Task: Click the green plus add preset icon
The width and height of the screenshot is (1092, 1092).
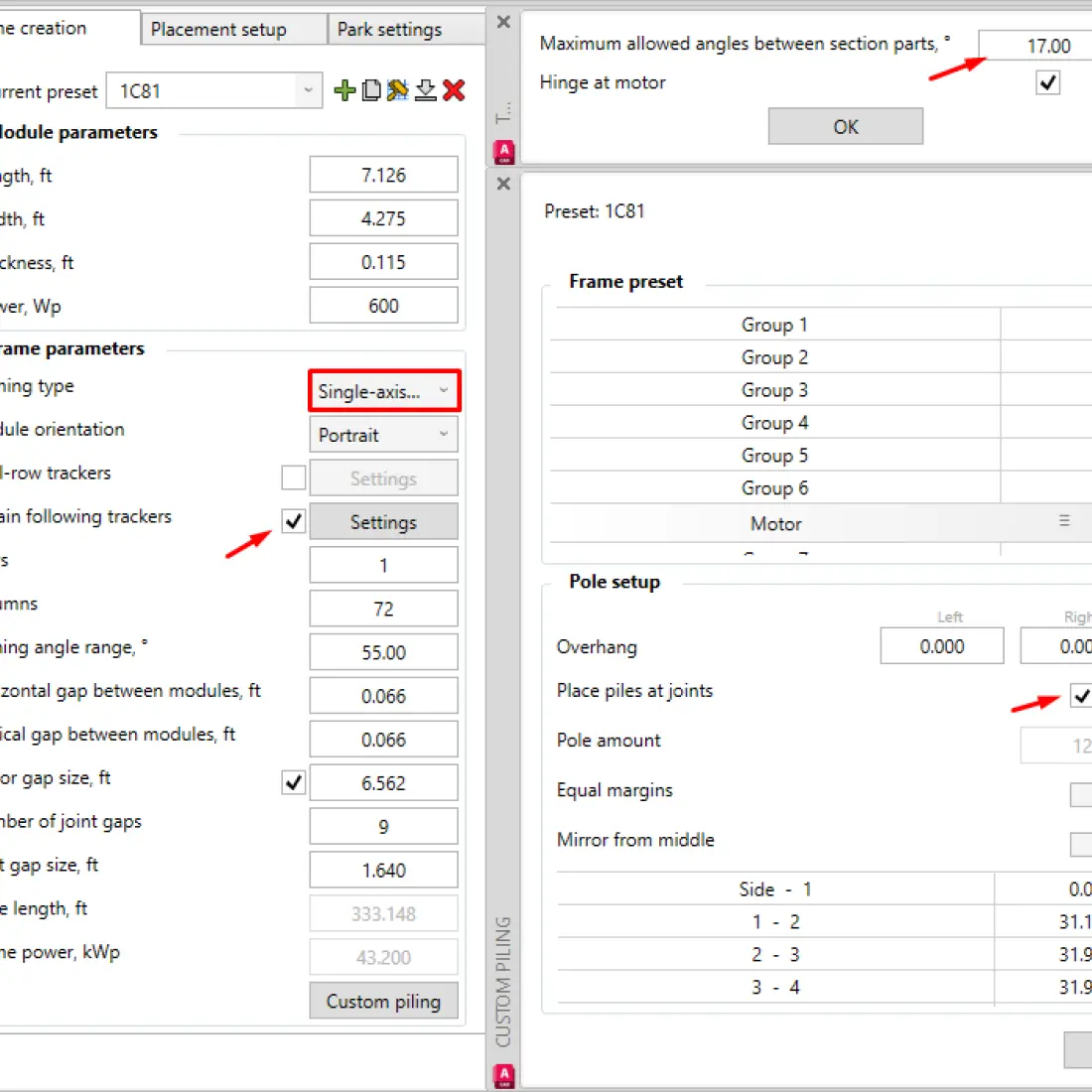Action: tap(344, 91)
